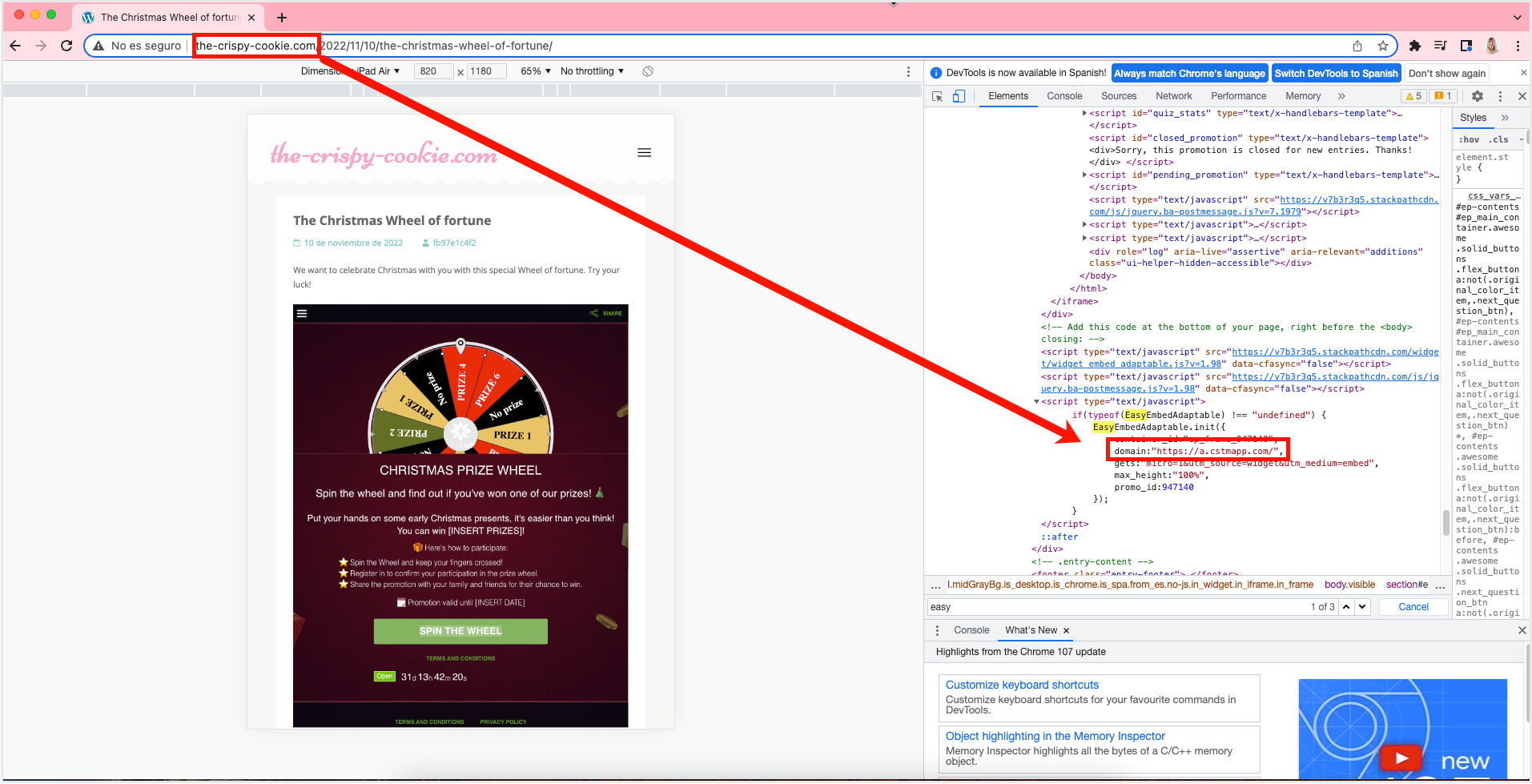Open the hamburger menu inside the wheel widget
1532x784 pixels.
(x=302, y=313)
